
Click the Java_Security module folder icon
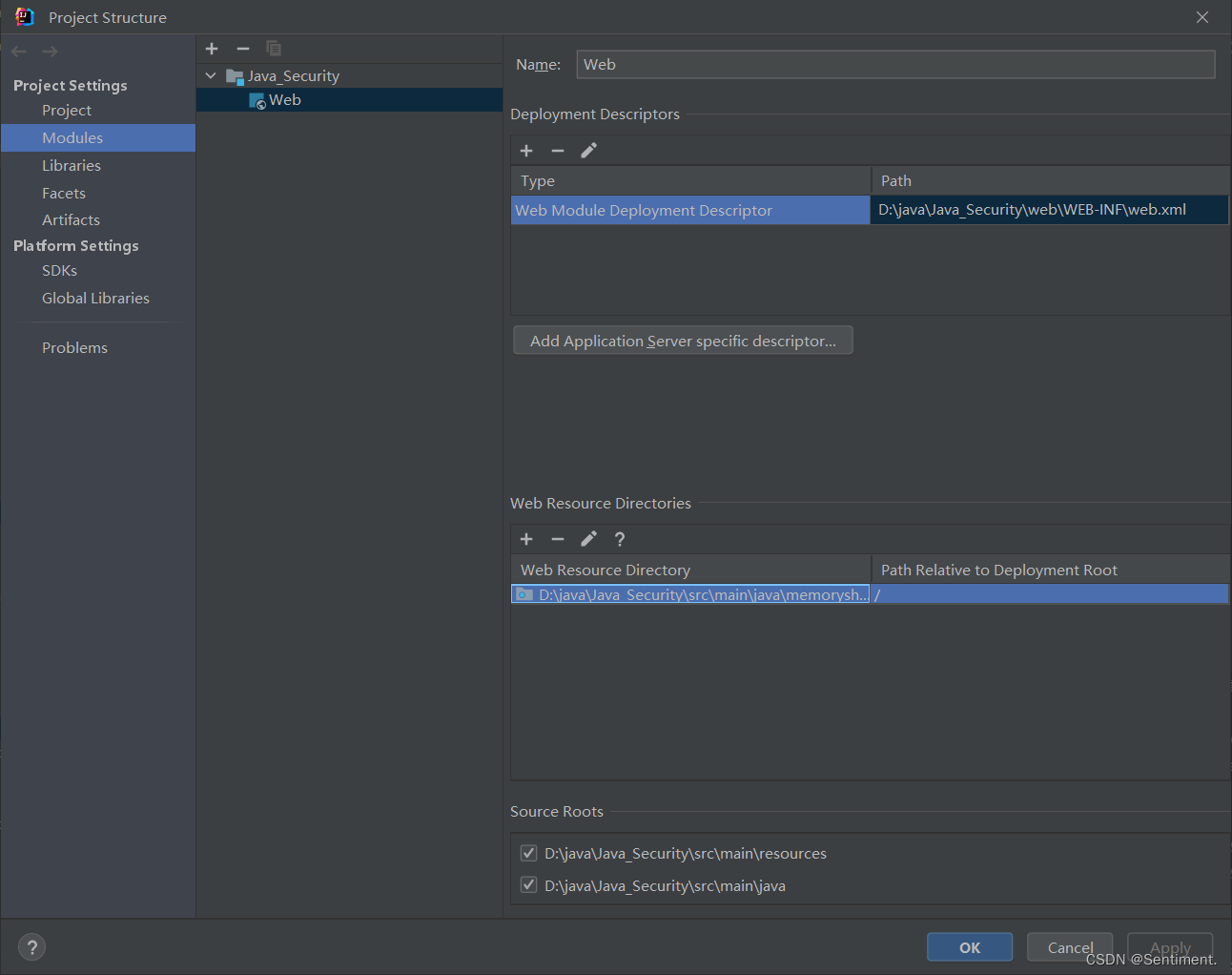click(x=235, y=76)
